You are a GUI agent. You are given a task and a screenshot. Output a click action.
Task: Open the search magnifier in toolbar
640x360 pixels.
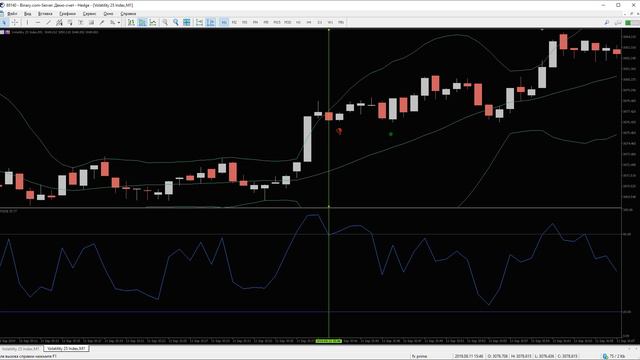pyautogui.click(x=607, y=22)
